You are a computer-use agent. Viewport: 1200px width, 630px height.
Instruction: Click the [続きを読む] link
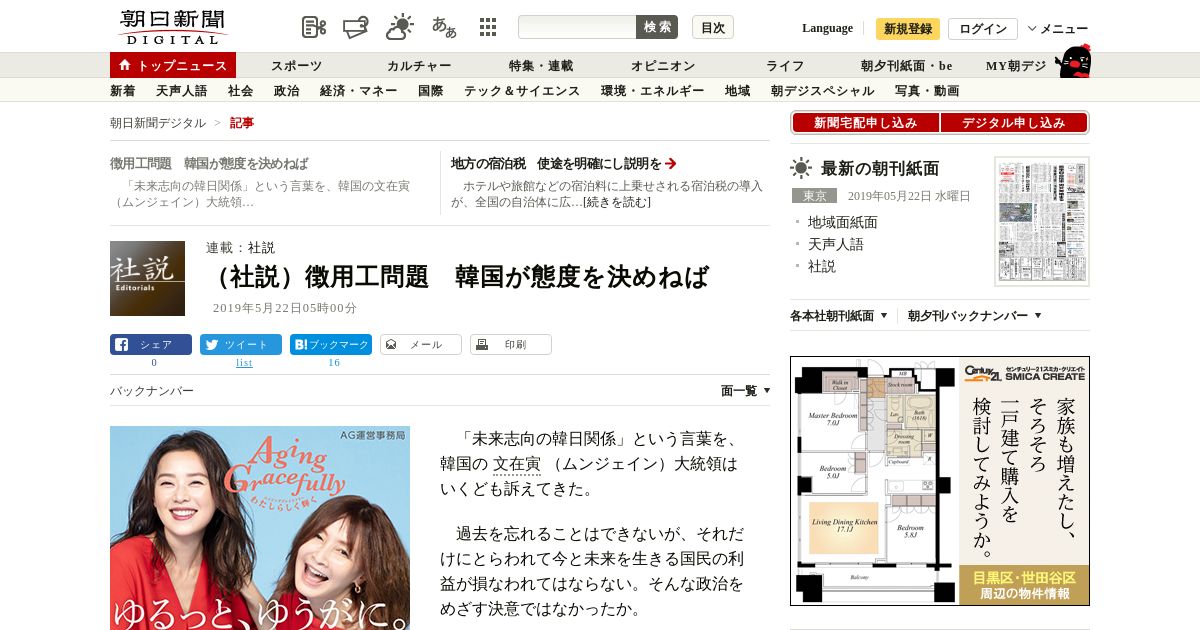coord(617,202)
